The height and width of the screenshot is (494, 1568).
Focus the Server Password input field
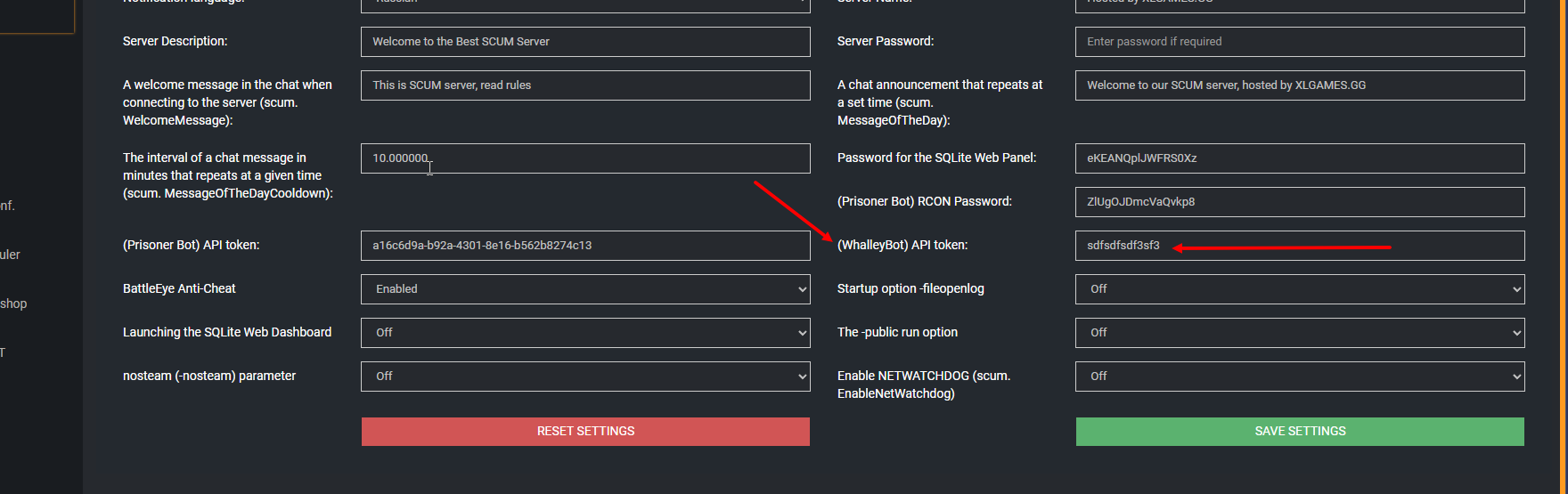1300,42
